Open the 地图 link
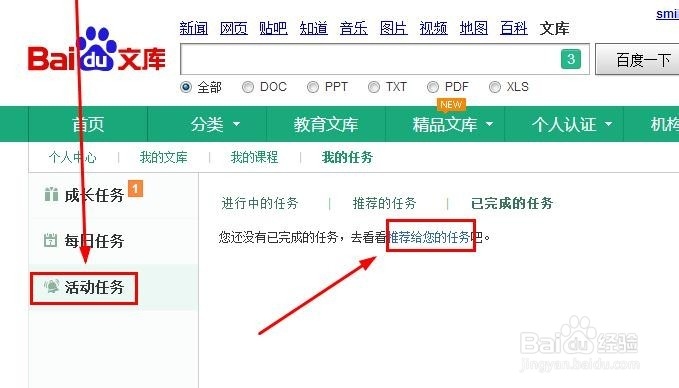Screen dimensions: 679x388 click(474, 29)
